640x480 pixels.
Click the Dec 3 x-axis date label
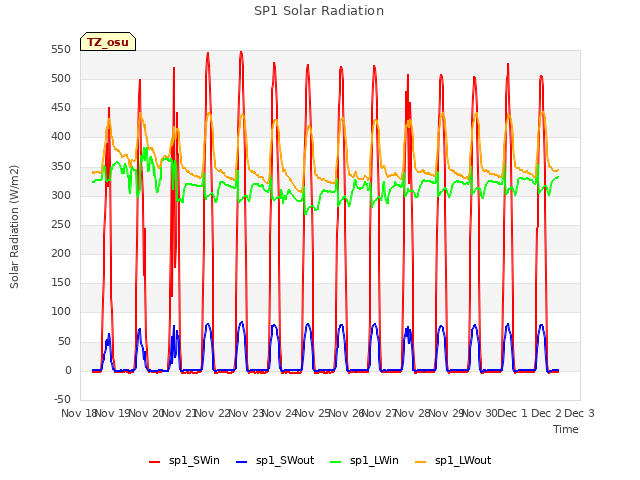pos(579,413)
